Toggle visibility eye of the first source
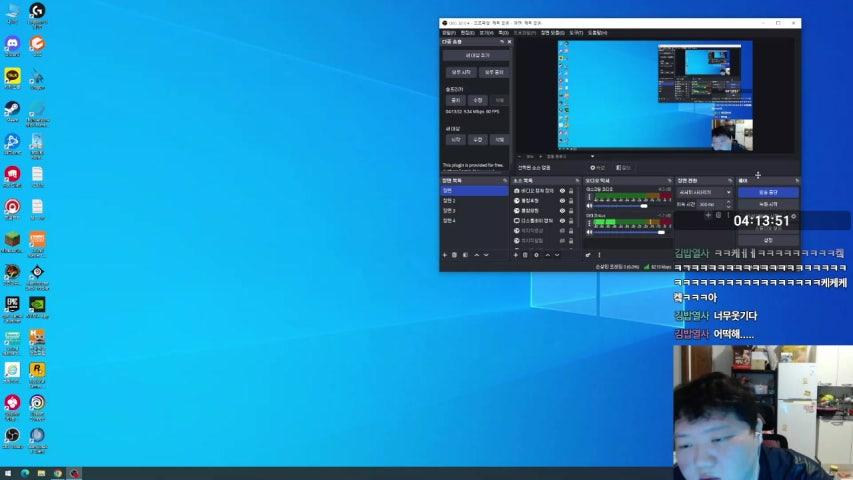The height and width of the screenshot is (480, 853). tap(562, 190)
